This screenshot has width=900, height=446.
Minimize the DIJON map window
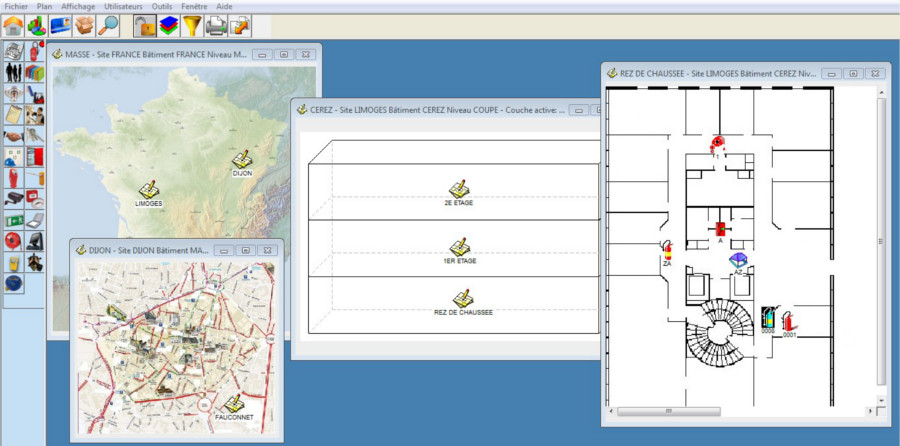(x=224, y=250)
